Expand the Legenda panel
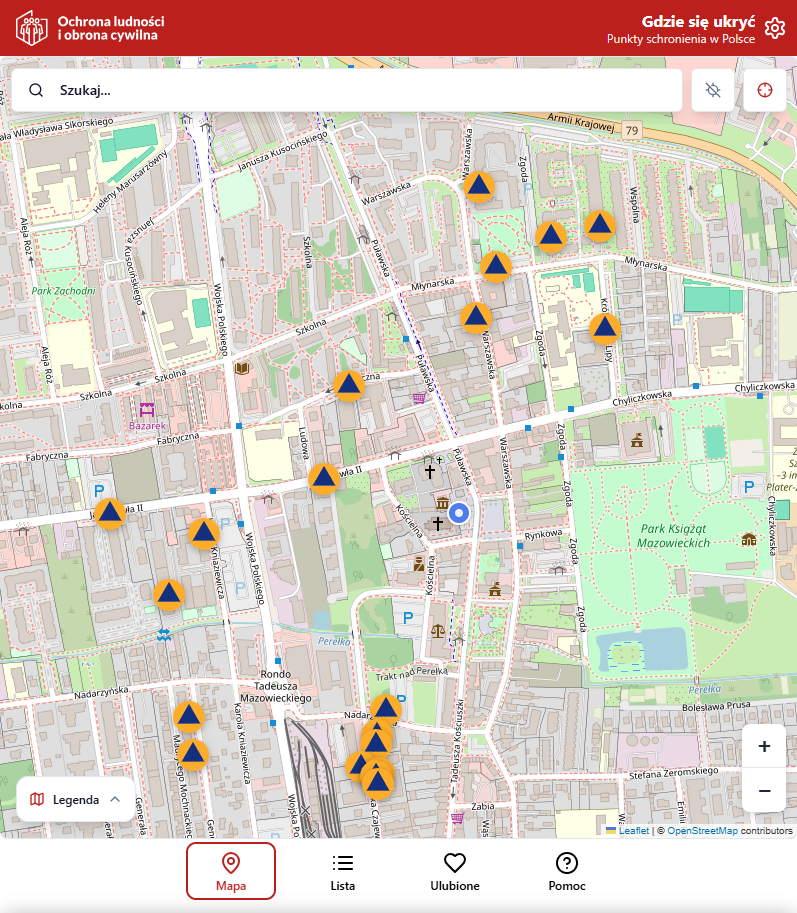 (75, 799)
